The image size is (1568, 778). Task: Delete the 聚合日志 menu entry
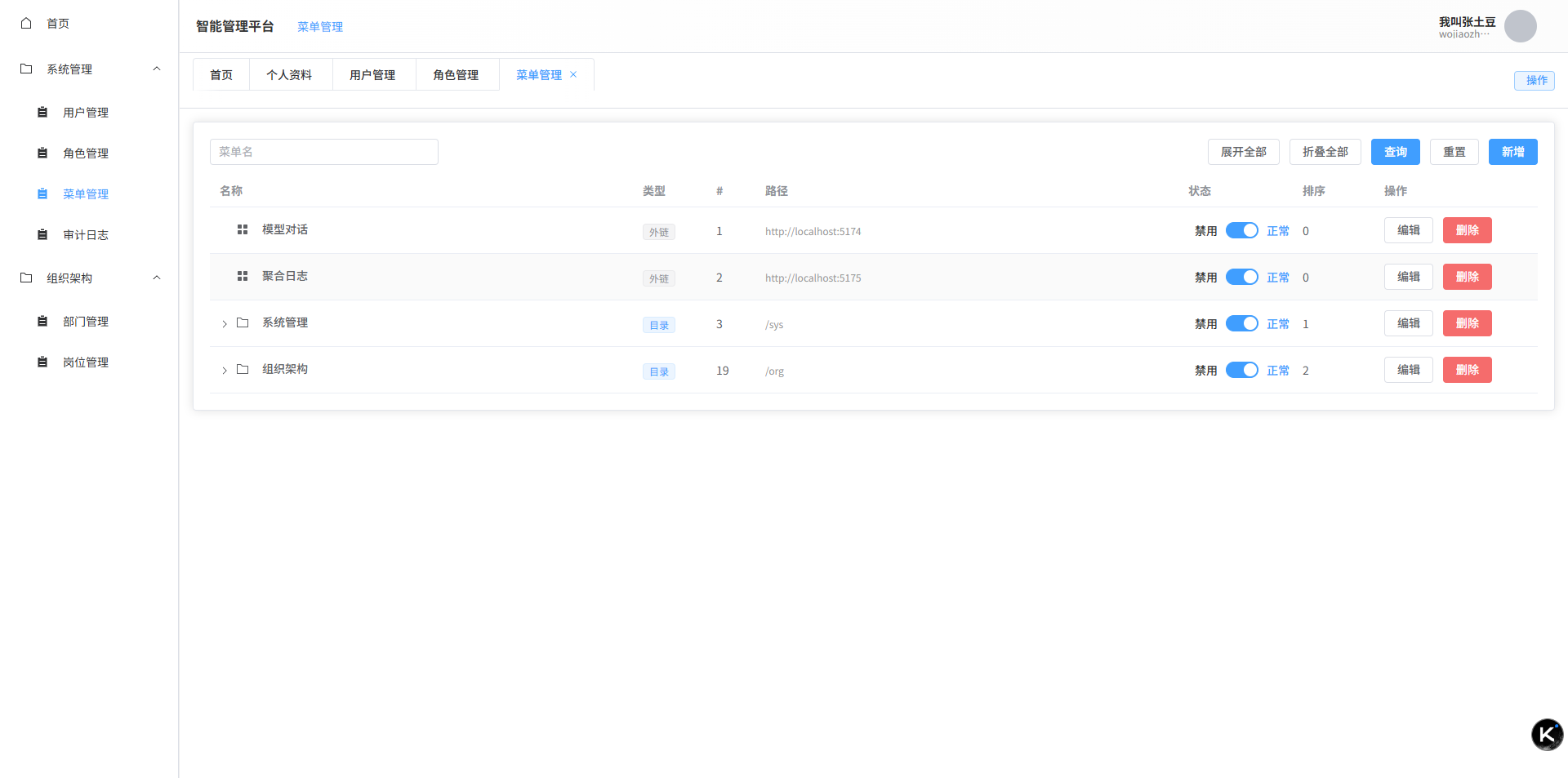click(1468, 277)
